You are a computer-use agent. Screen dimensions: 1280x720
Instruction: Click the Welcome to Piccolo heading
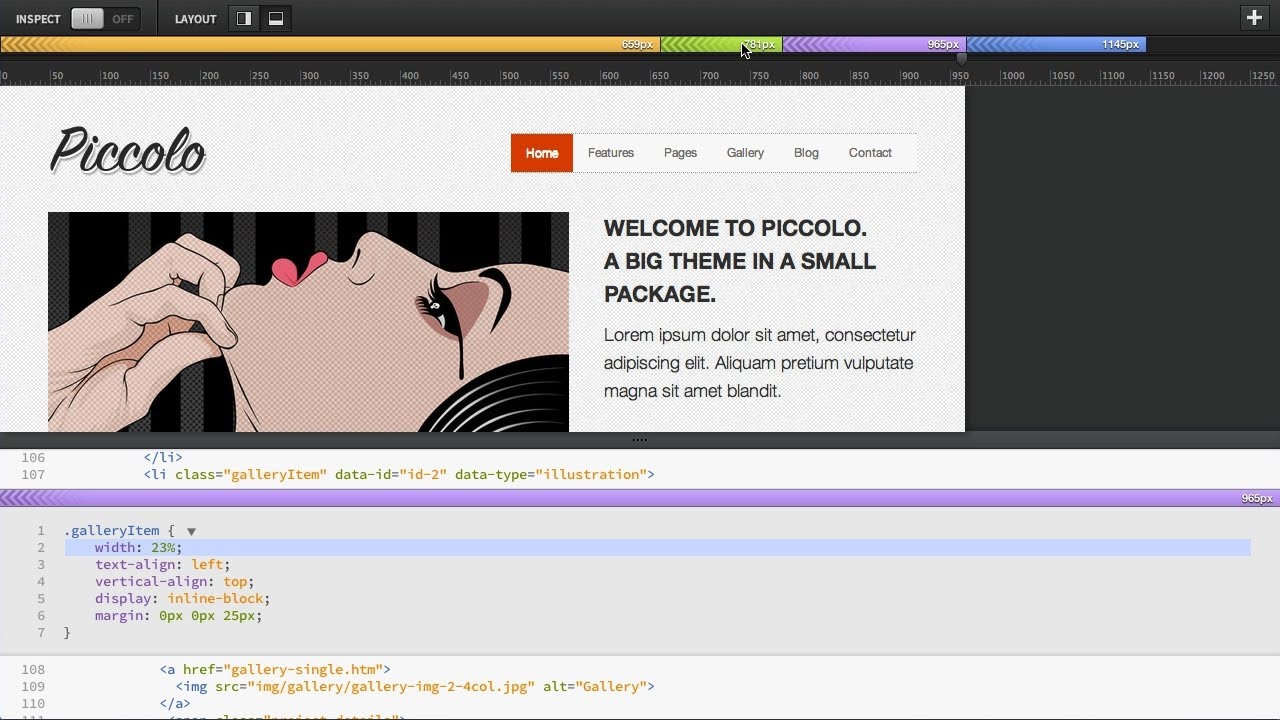740,261
